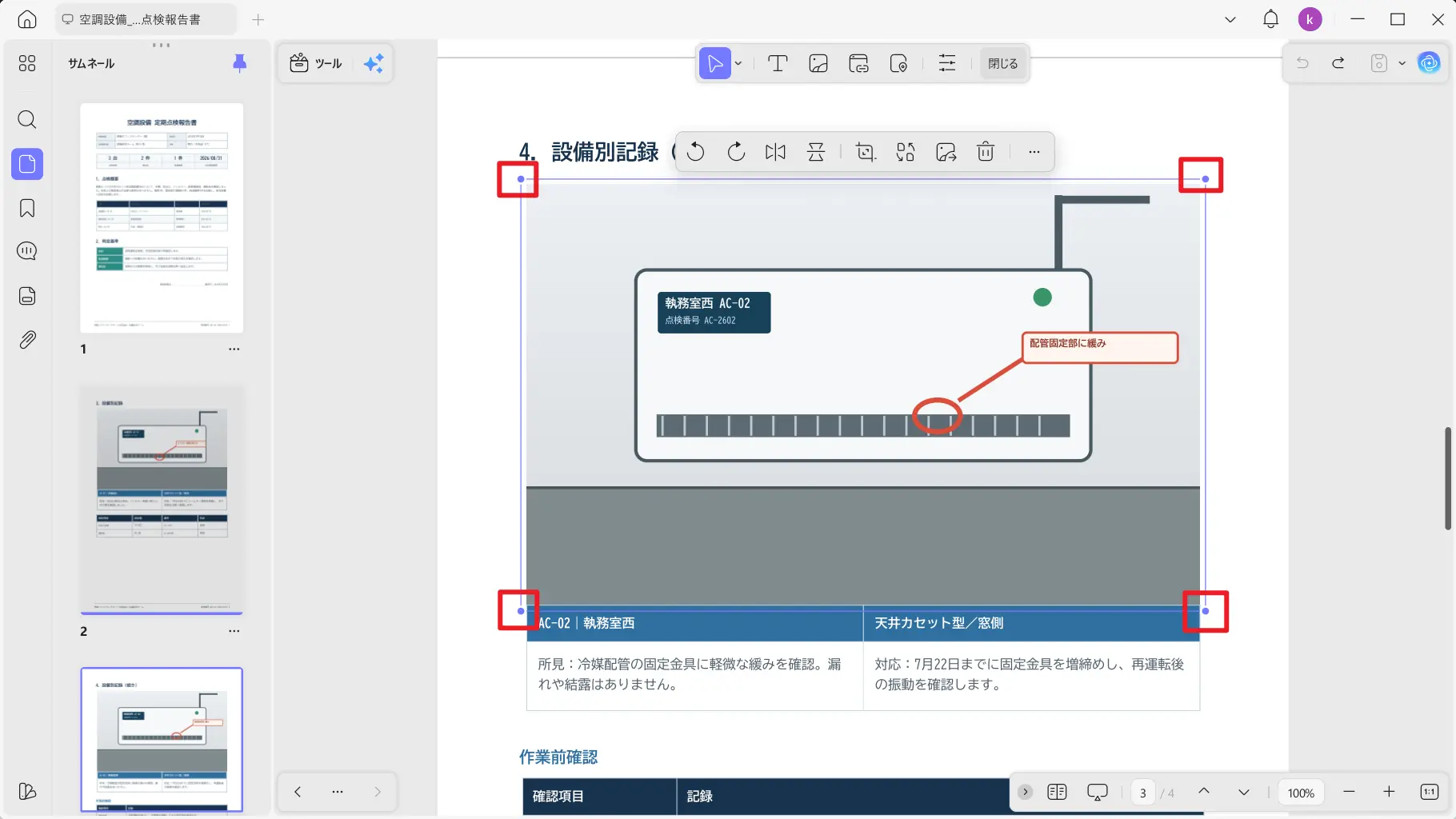
Task: Launch the AI sparkle assistant
Action: 374,63
